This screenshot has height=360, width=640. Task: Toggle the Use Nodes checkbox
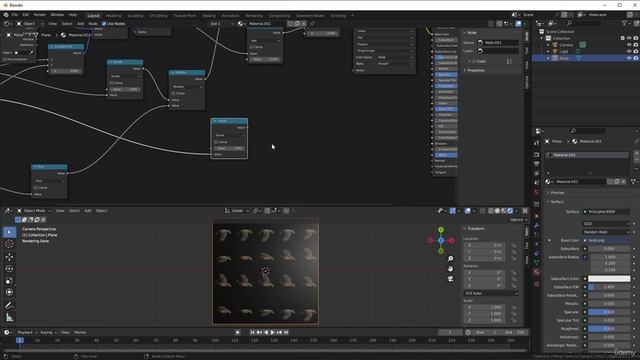coord(104,24)
